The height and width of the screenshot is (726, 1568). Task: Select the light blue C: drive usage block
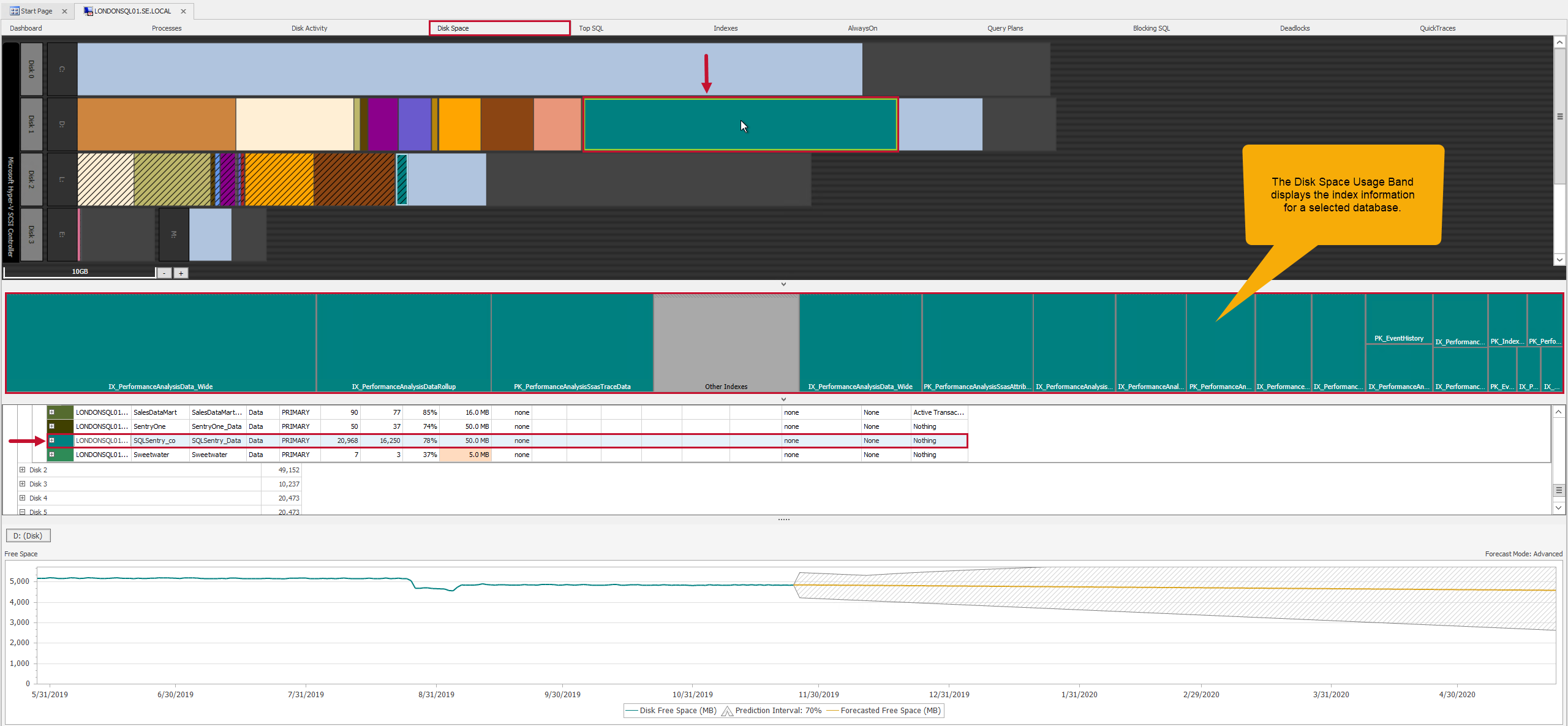(x=470, y=69)
